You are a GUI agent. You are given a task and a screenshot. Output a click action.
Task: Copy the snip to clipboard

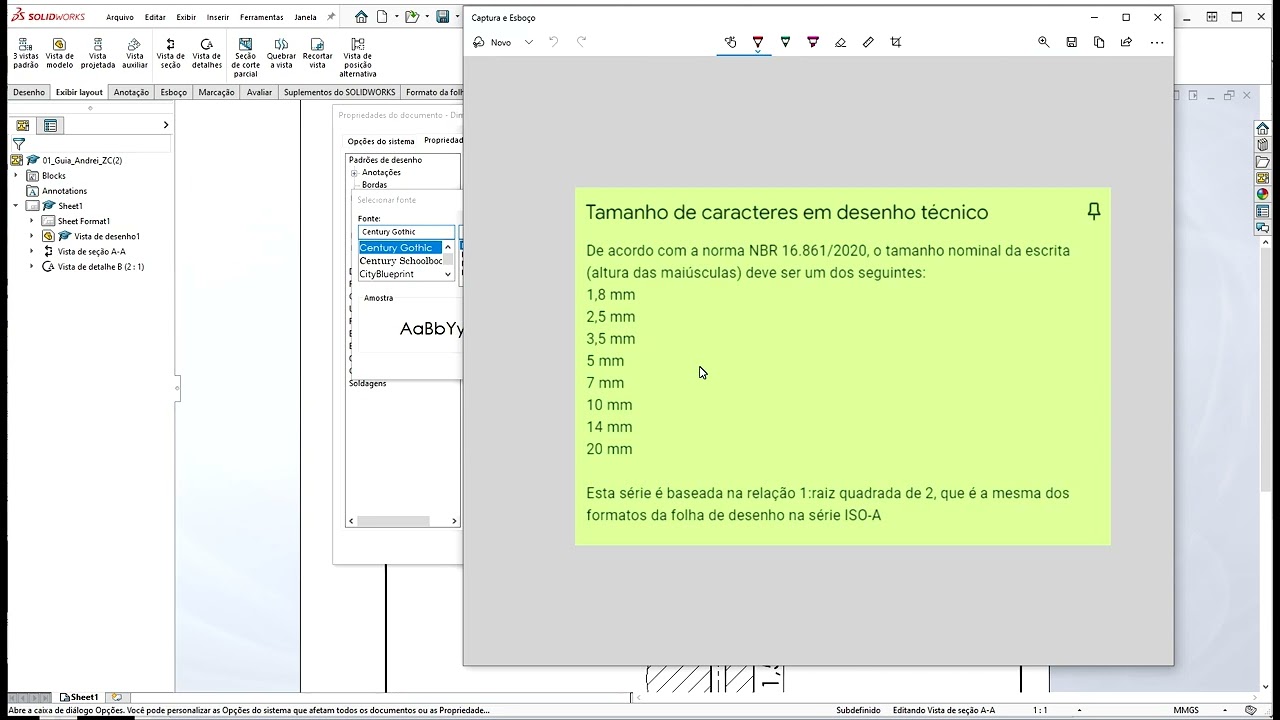1099,42
